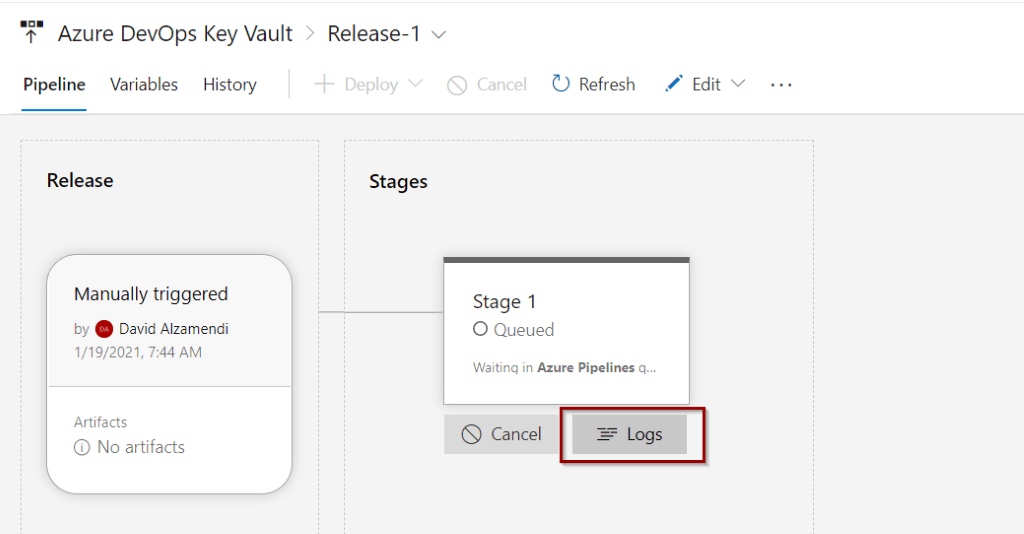Open the Manually triggered release card
This screenshot has width=1024, height=534.
169,374
